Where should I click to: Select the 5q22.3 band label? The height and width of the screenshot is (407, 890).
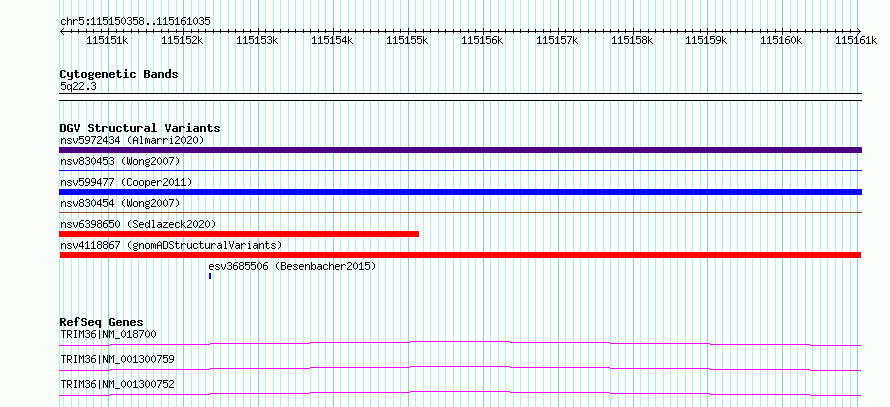(77, 87)
